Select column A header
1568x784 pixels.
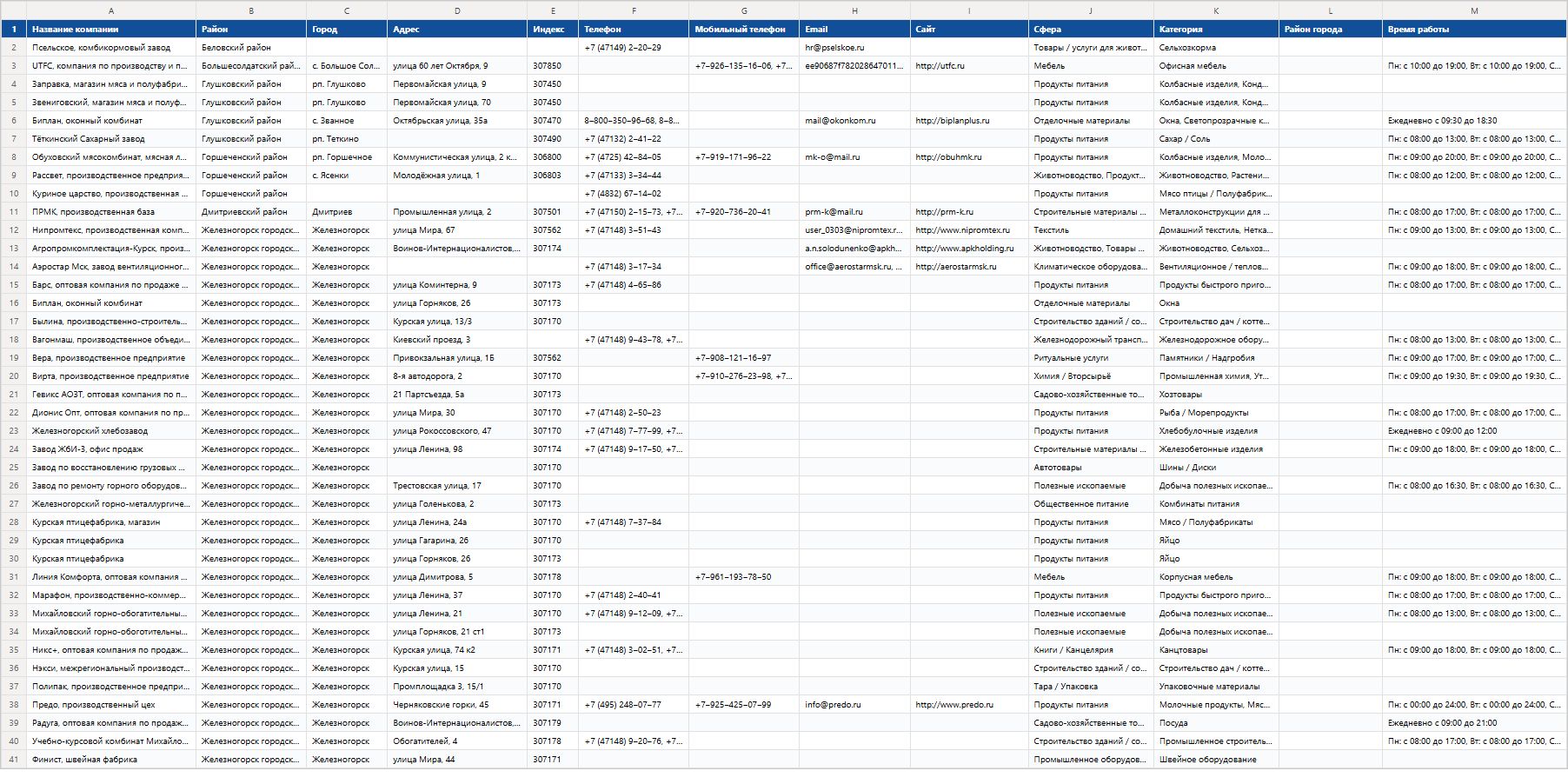coord(111,10)
